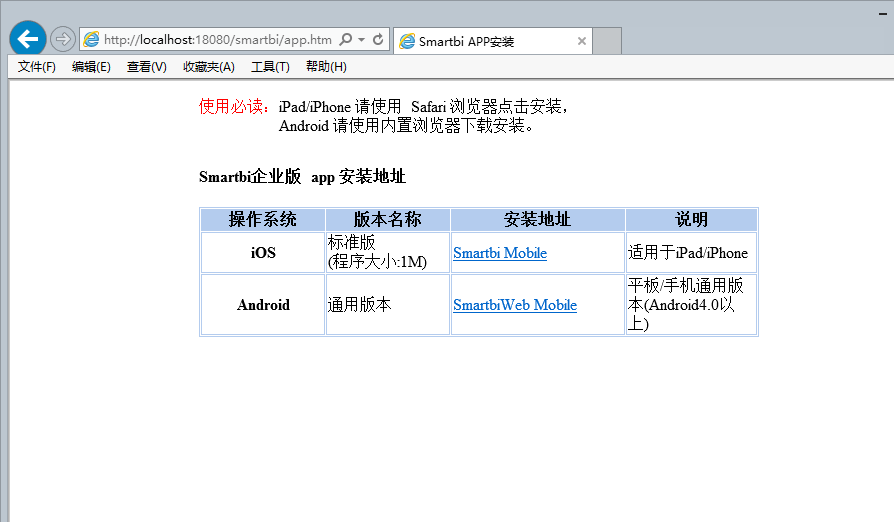Image resolution: width=894 pixels, height=522 pixels.
Task: Click the 平板/手机通用版本 description cell
Action: (x=692, y=305)
